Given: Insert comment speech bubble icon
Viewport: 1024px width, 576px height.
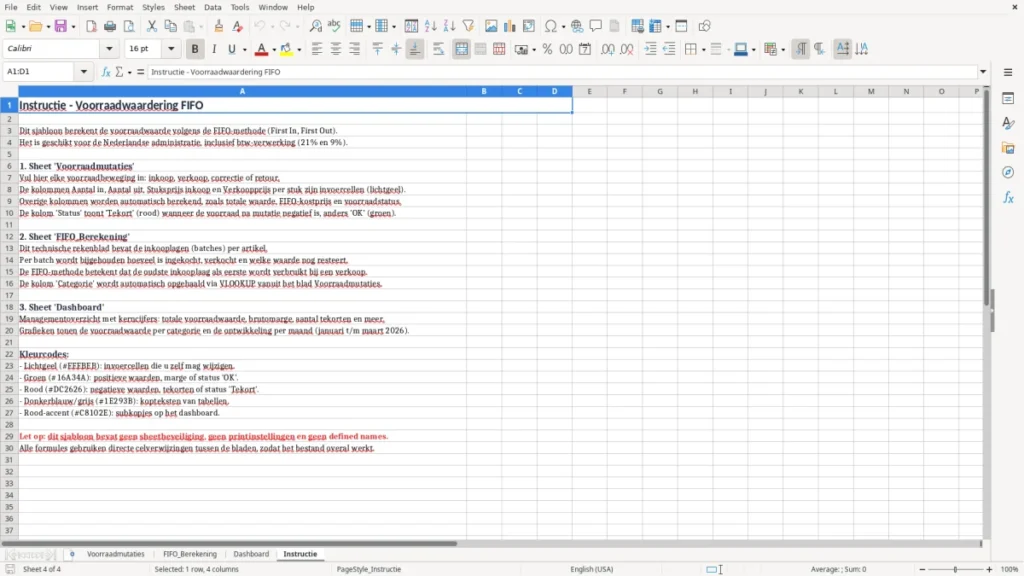Looking at the screenshot, I should click(596, 26).
